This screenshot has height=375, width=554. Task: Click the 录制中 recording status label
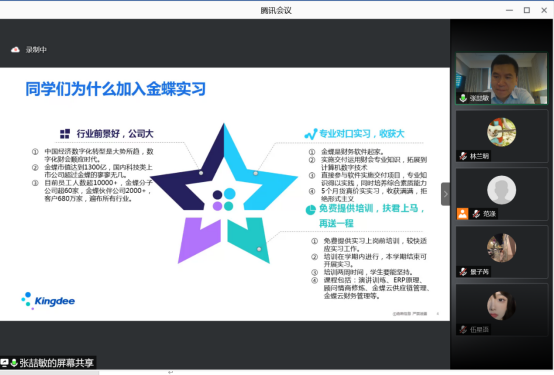36,50
